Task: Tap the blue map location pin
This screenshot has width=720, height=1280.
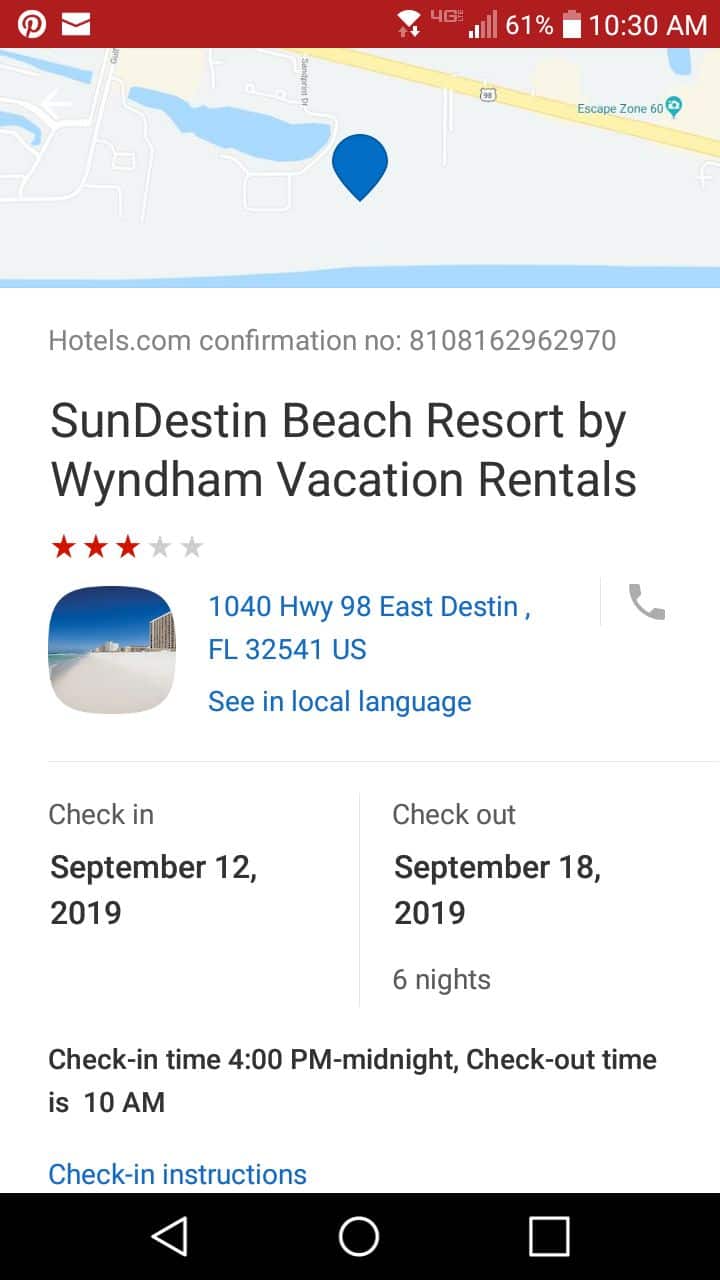Action: tap(359, 165)
